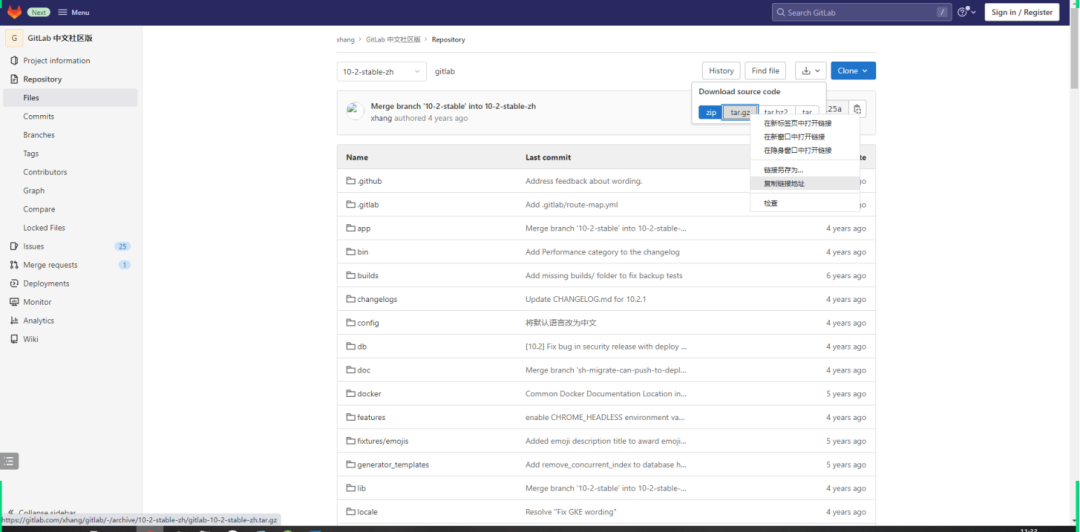Open the merge commit title link
The image size is (1080, 532).
coord(453,106)
